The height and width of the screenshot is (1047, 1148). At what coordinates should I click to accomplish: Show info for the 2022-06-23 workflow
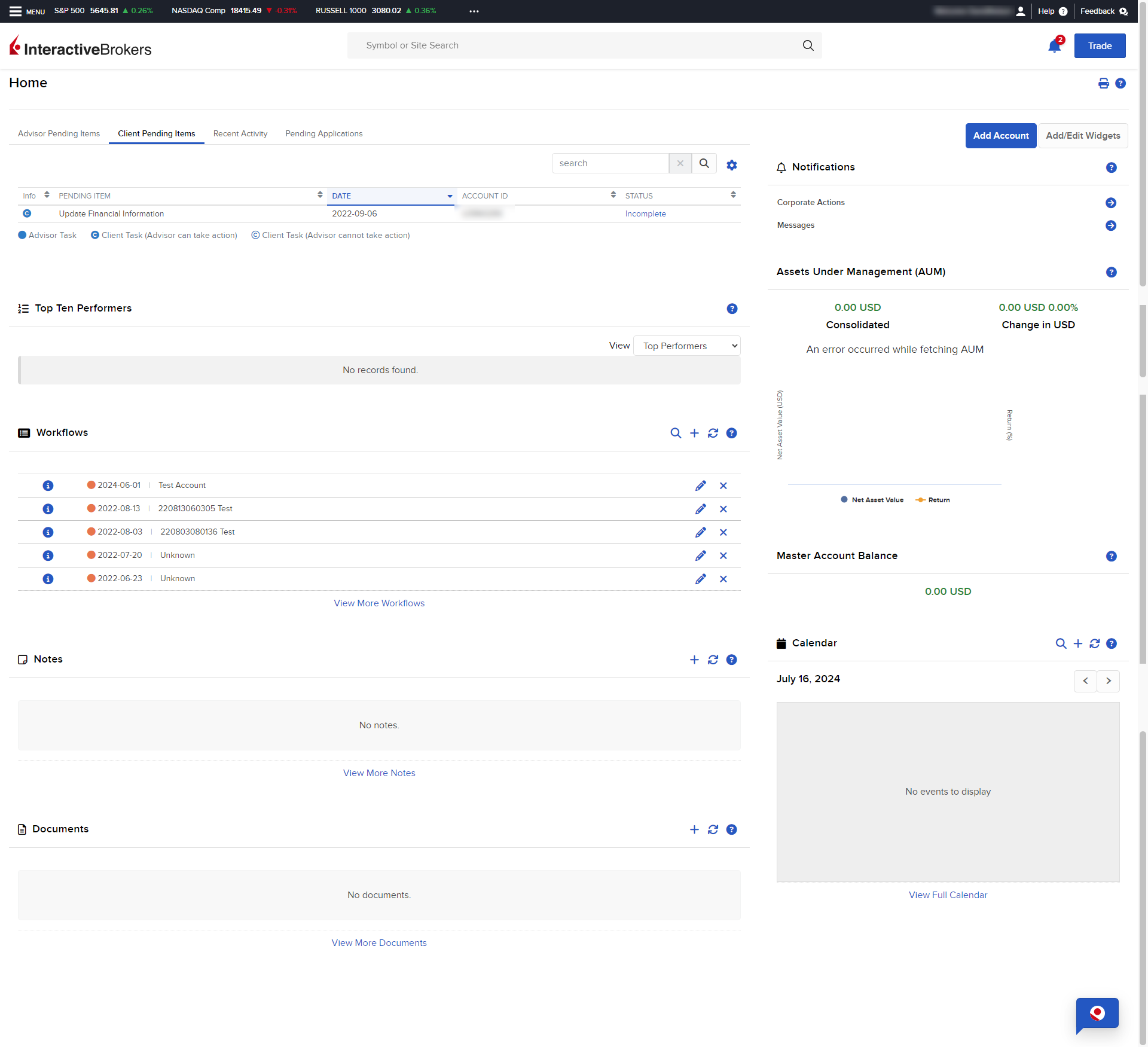[48, 578]
